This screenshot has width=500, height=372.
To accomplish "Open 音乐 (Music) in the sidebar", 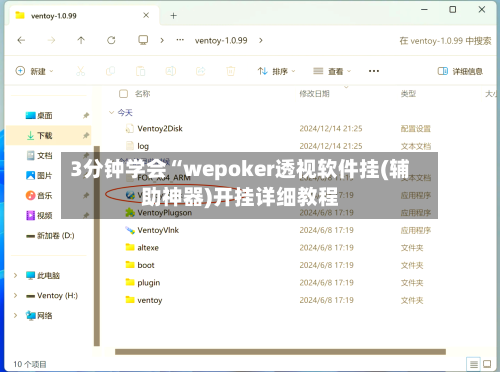I will click(x=39, y=195).
